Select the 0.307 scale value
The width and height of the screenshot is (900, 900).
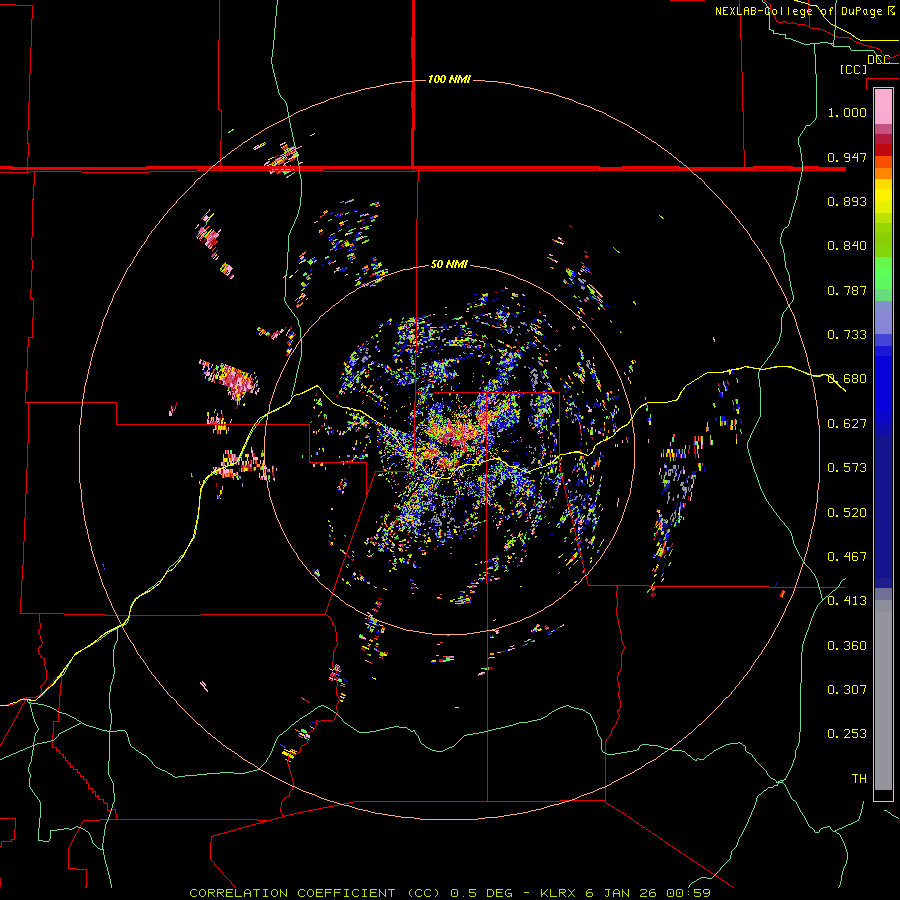coord(847,690)
